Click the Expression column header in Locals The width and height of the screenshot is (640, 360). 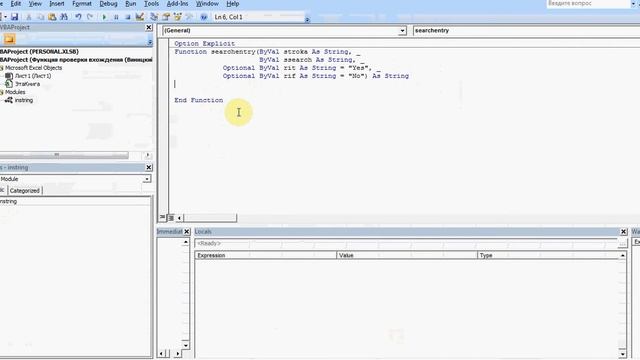[x=266, y=256]
